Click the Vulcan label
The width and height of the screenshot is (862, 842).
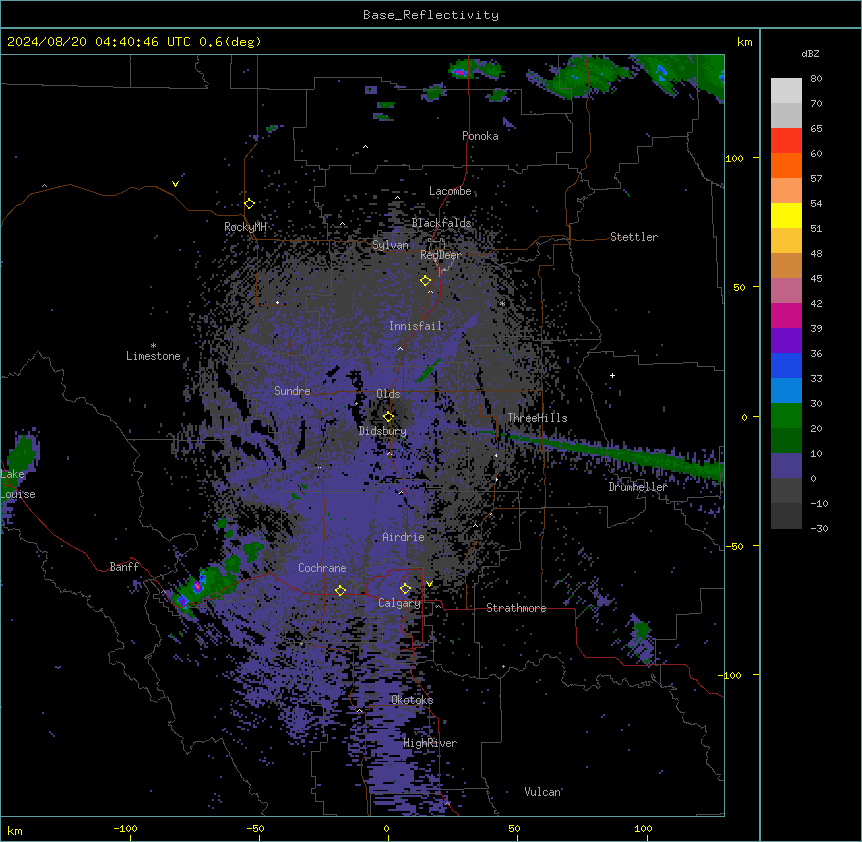pos(542,792)
